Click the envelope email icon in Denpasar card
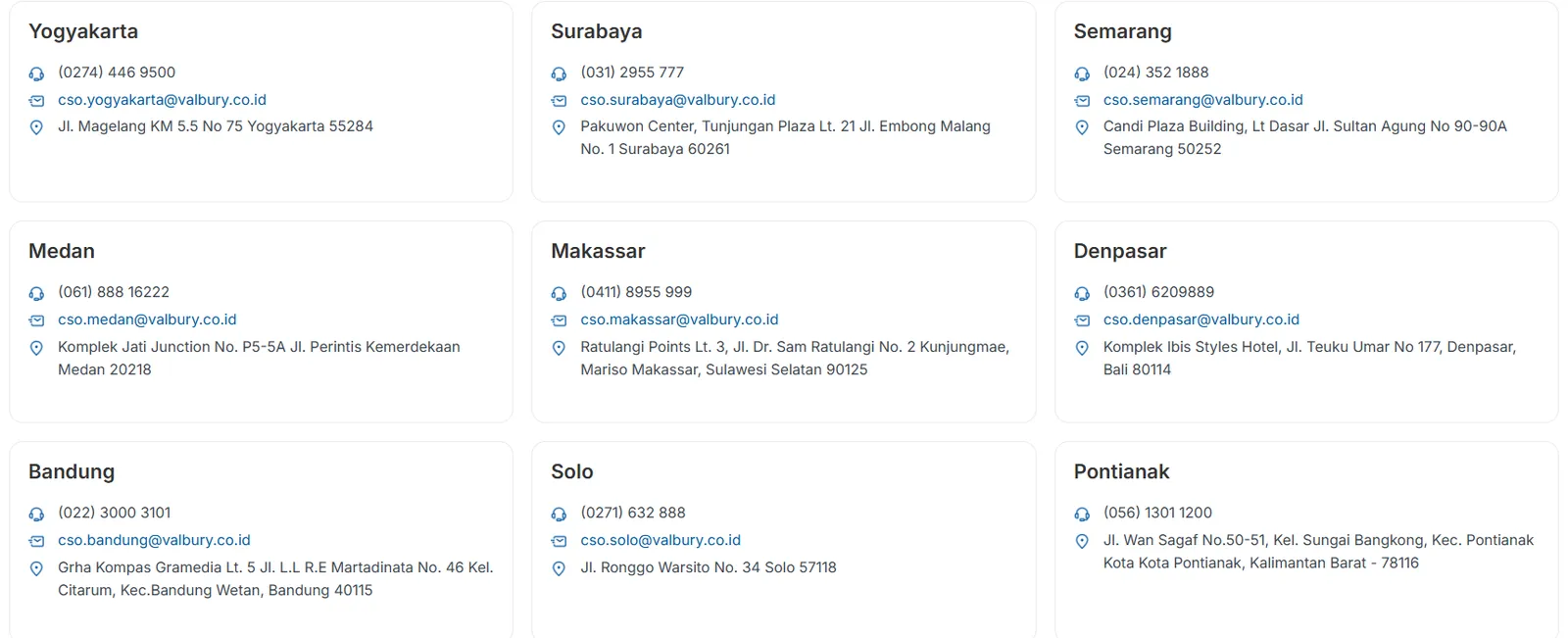This screenshot has width=1568, height=638. 1082,320
